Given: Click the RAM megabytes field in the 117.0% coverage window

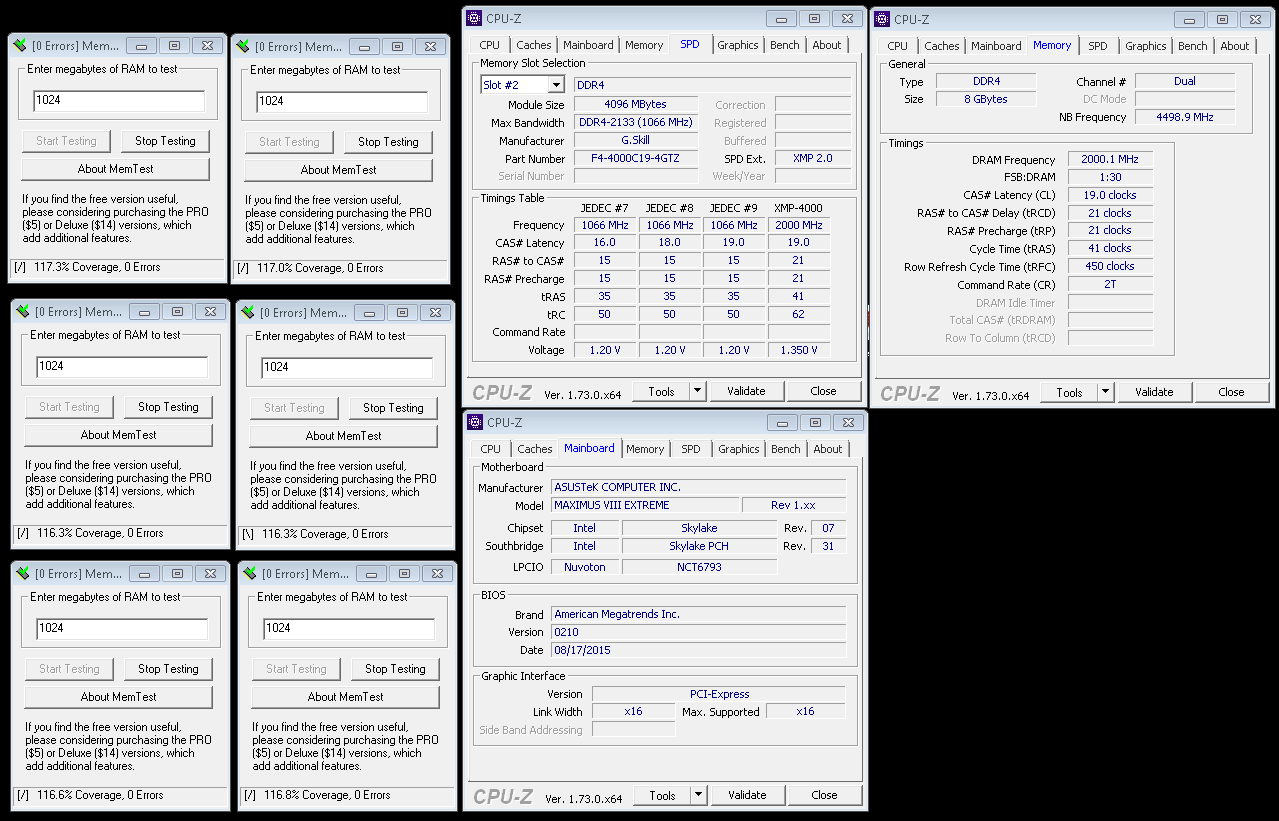Looking at the screenshot, I should pyautogui.click(x=342, y=101).
